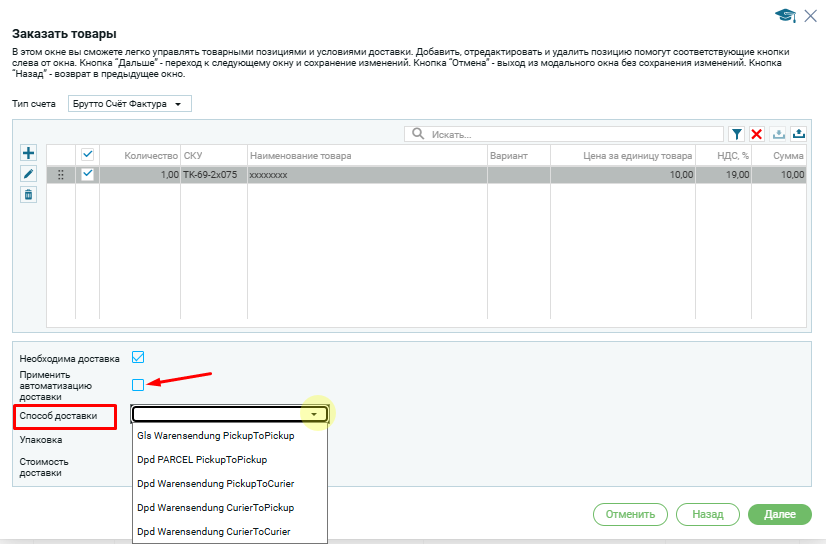Open the 'Тип счета' dropdown
This screenshot has height=544, width=826.
coord(129,104)
